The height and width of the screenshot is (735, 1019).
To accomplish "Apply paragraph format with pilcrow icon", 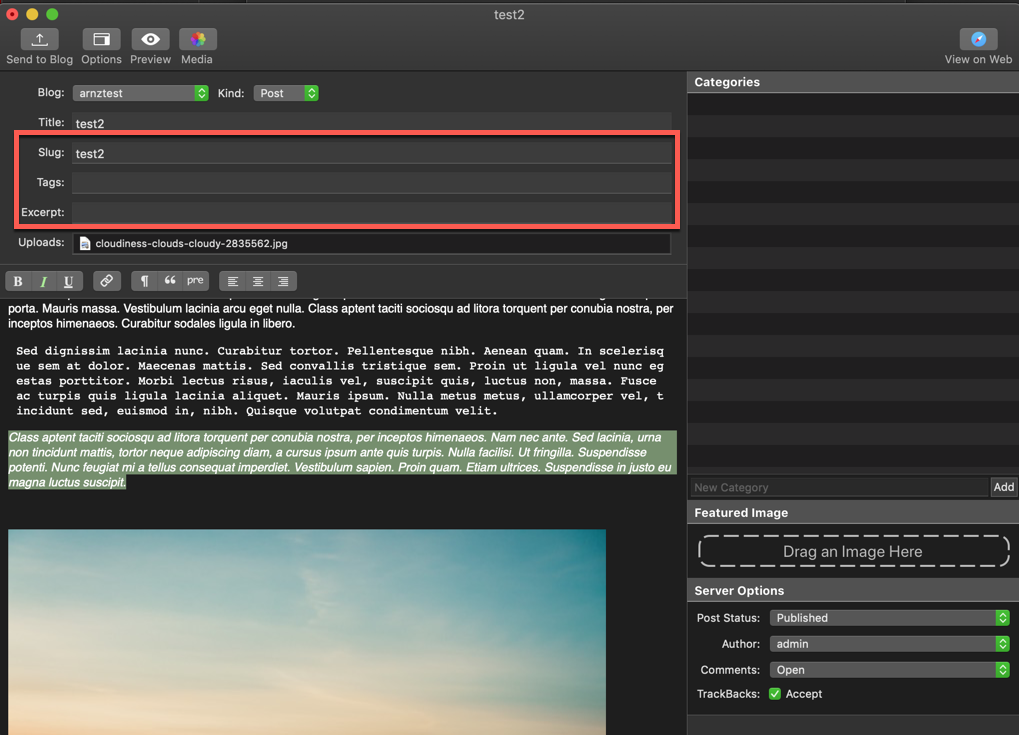I will (x=144, y=281).
